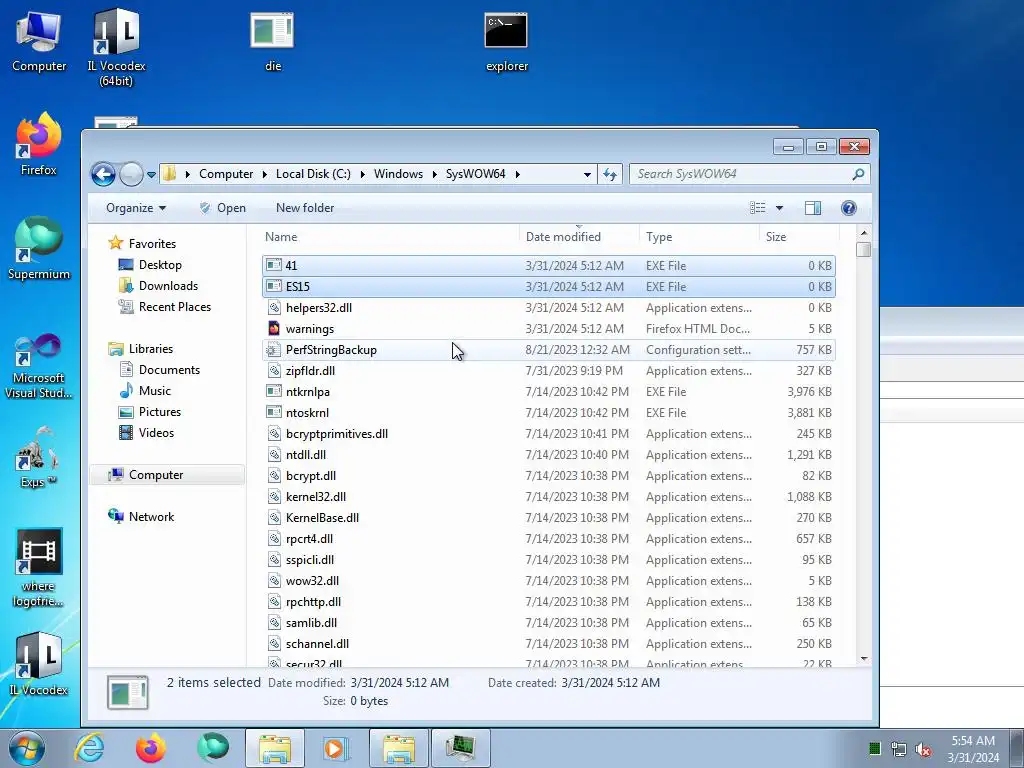This screenshot has height=768, width=1024.
Task: Launch Firefox from the taskbar
Action: point(151,748)
